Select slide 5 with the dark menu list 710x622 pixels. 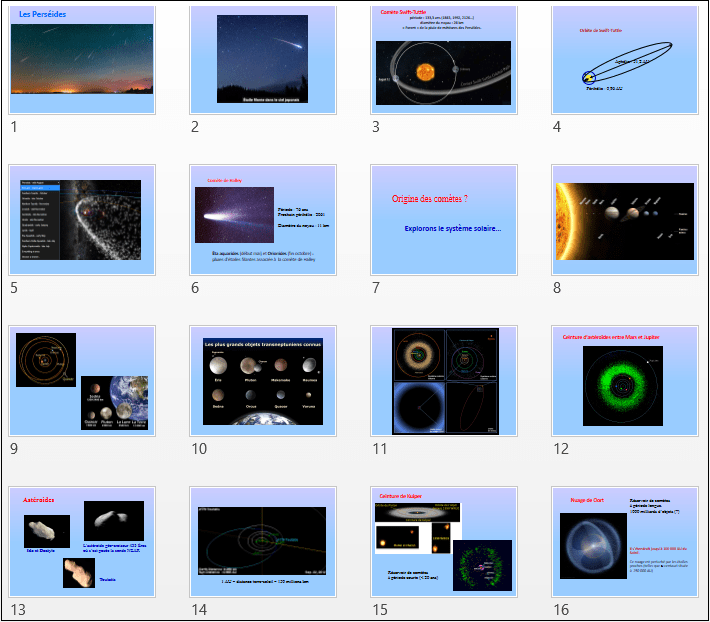click(81, 220)
